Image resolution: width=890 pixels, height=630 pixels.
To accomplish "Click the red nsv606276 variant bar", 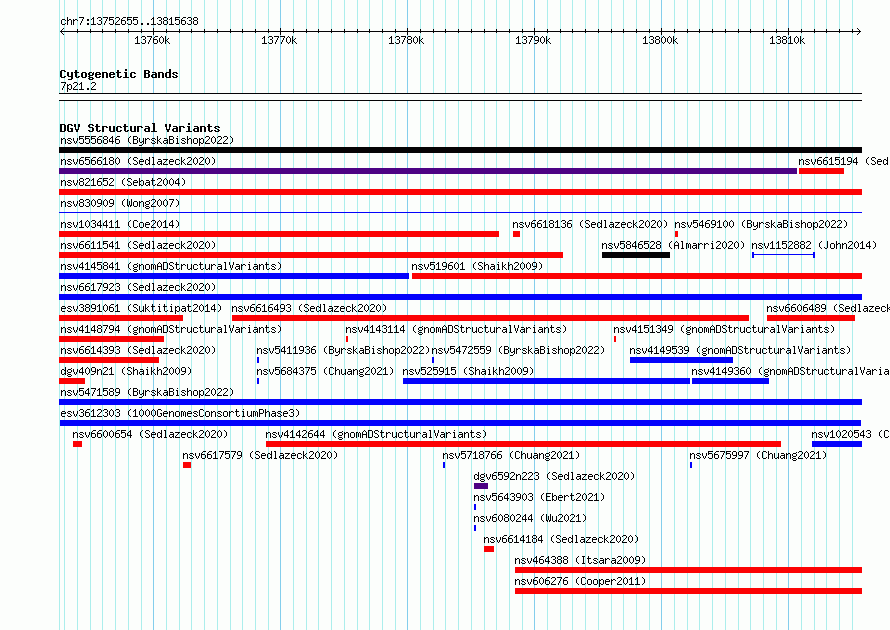I will tap(689, 591).
